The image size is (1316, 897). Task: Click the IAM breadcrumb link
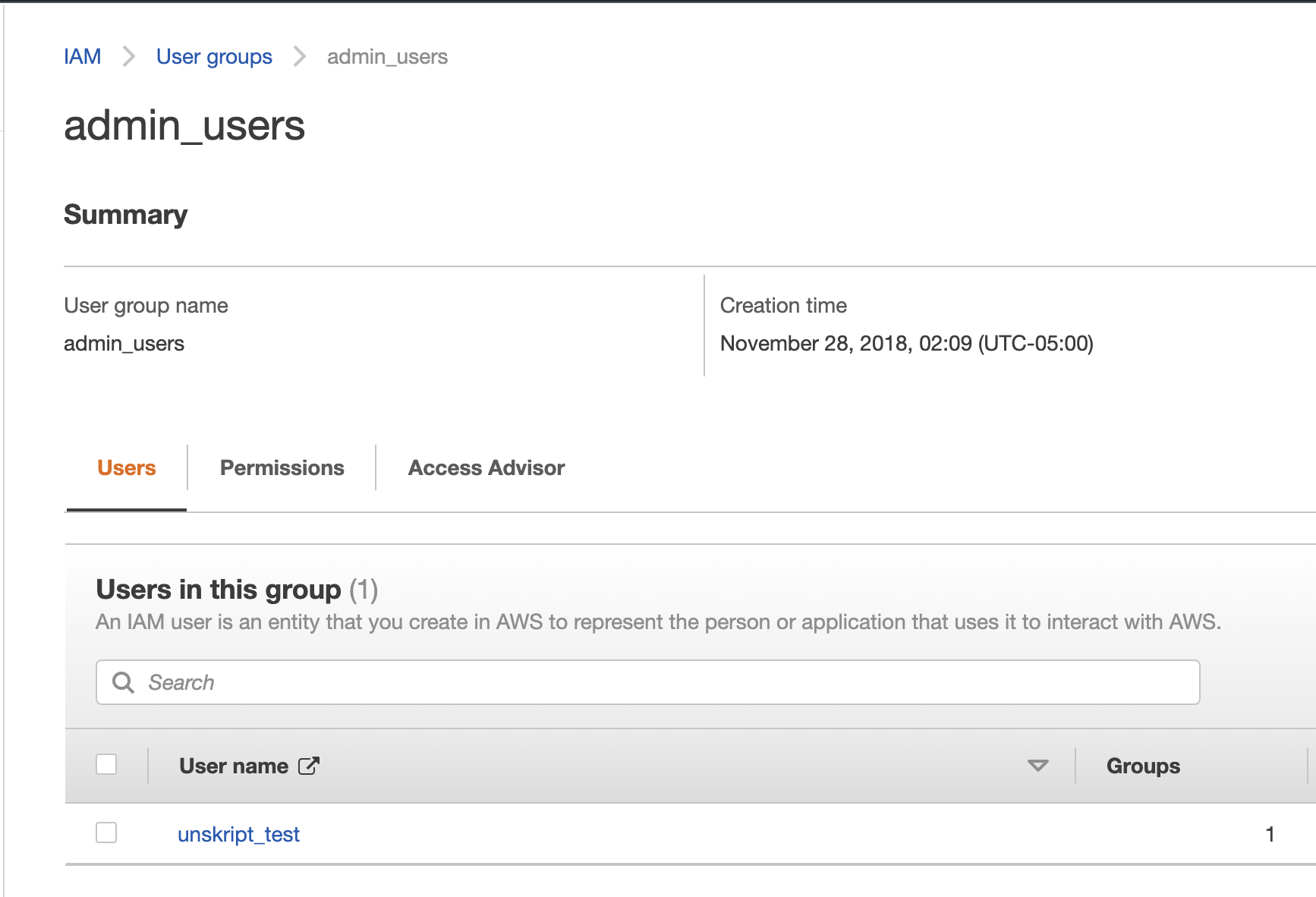tap(82, 57)
